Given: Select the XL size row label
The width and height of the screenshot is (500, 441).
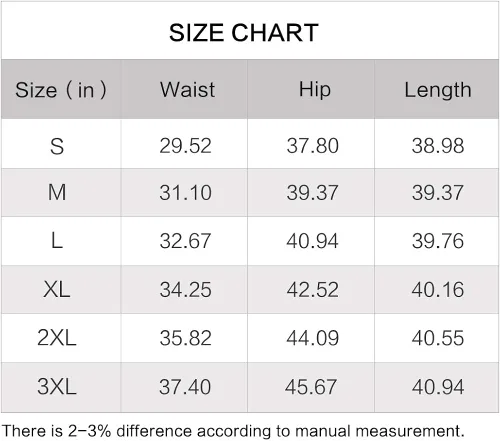Looking at the screenshot, I should tap(57, 289).
